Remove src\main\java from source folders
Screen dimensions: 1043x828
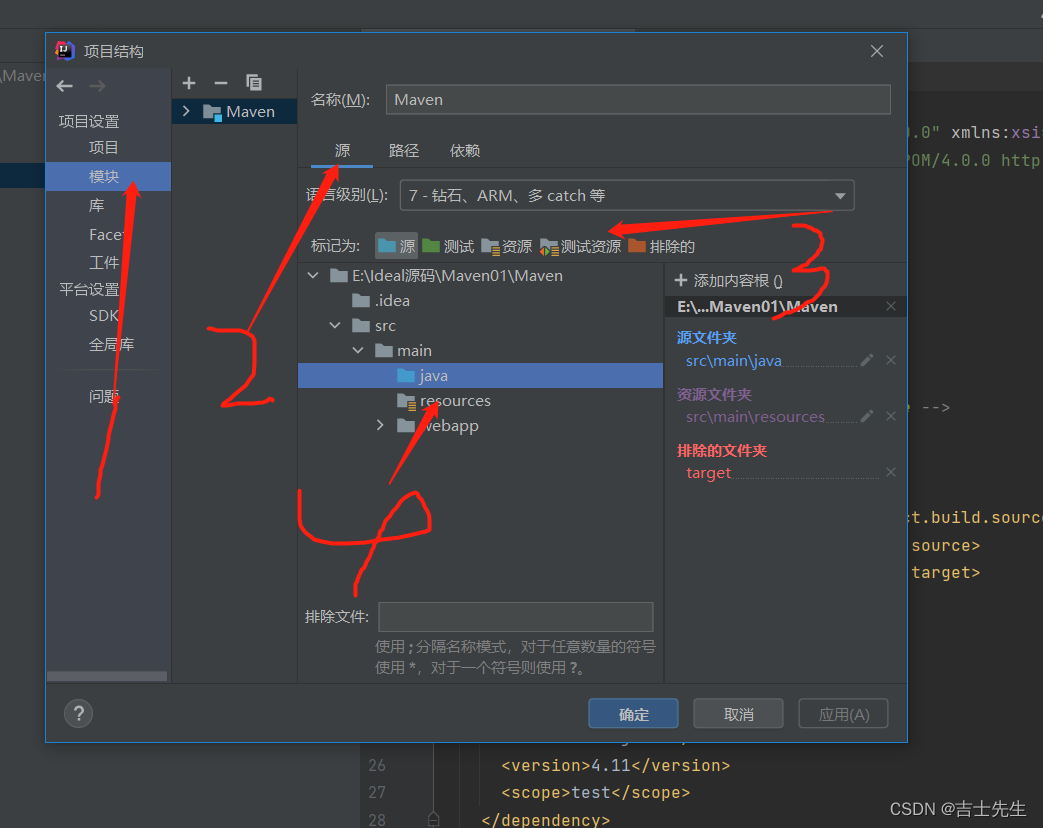pyautogui.click(x=891, y=360)
